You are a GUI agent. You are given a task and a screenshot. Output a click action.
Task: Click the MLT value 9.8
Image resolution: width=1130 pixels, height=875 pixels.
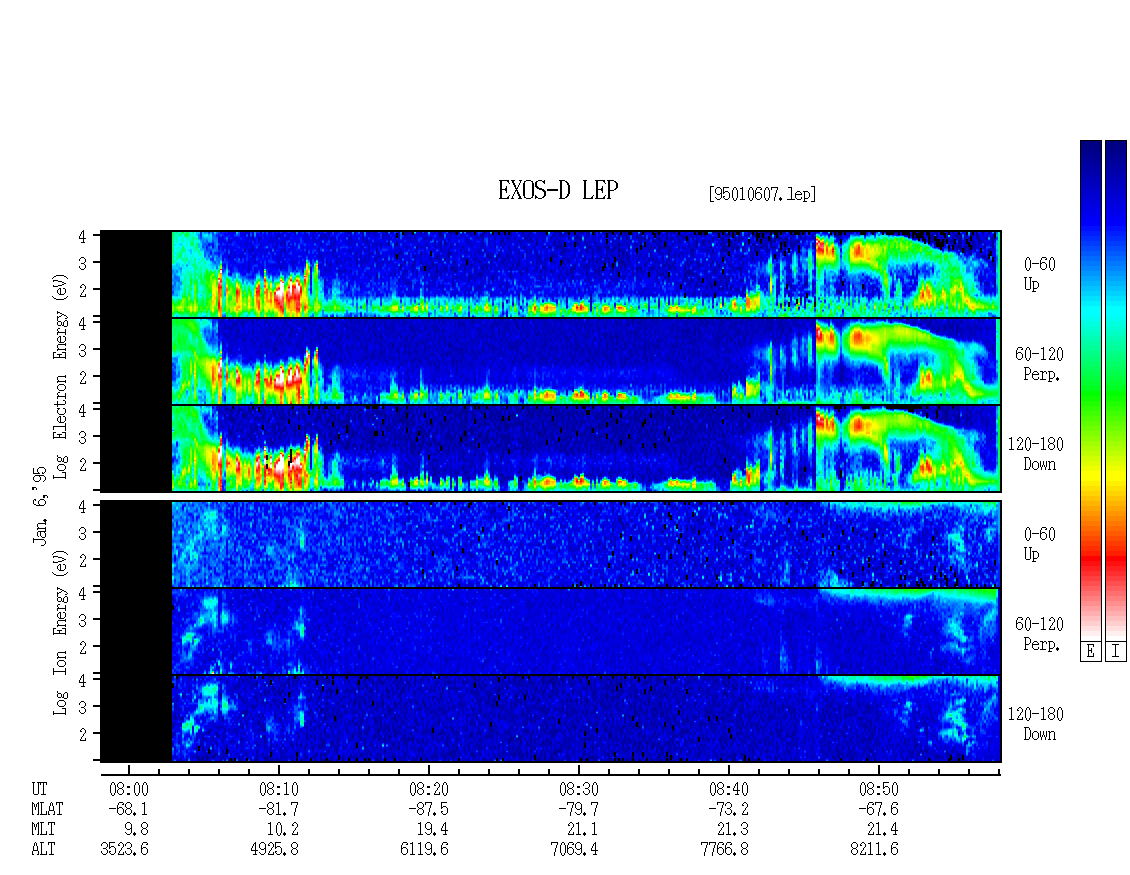coord(137,830)
